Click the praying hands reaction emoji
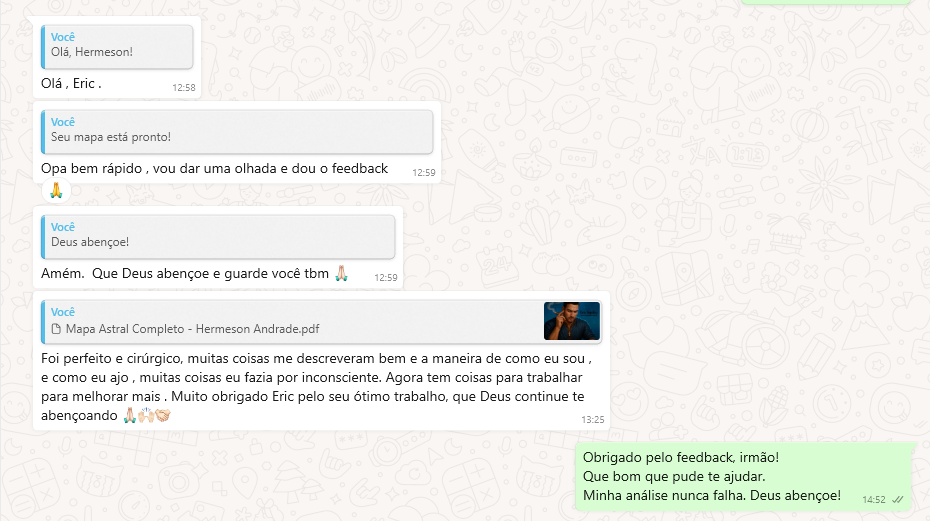Screen dimensions: 930x521 point(56,191)
